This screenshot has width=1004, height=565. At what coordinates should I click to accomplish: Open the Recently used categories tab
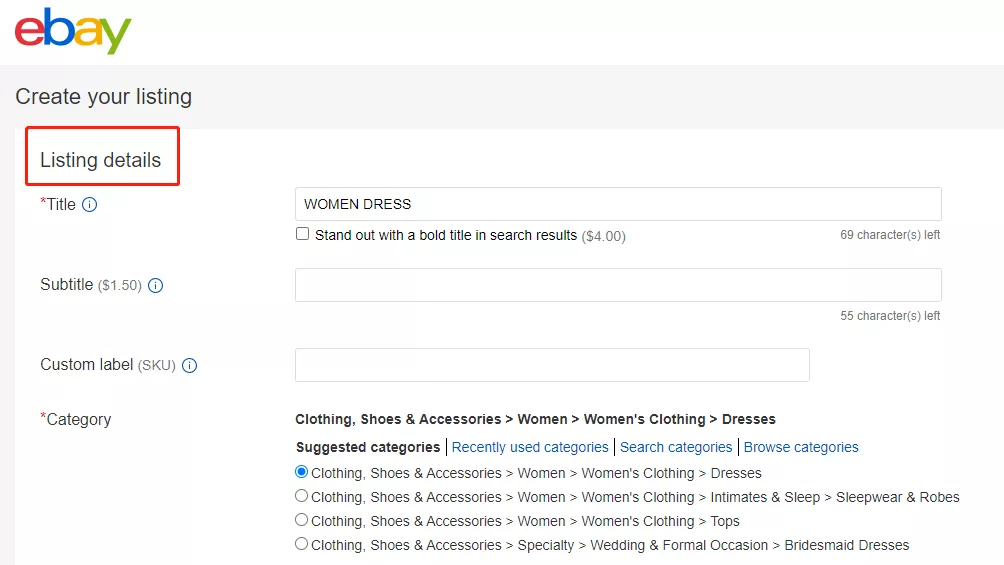click(x=530, y=447)
